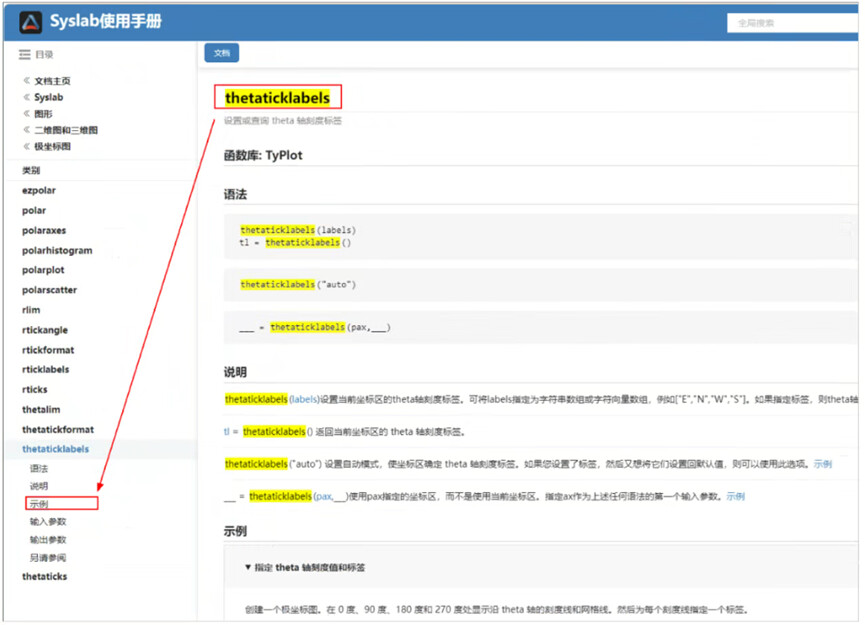The image size is (865, 625).
Task: Jump to 示例 subsection in sidebar
Action: [x=39, y=504]
